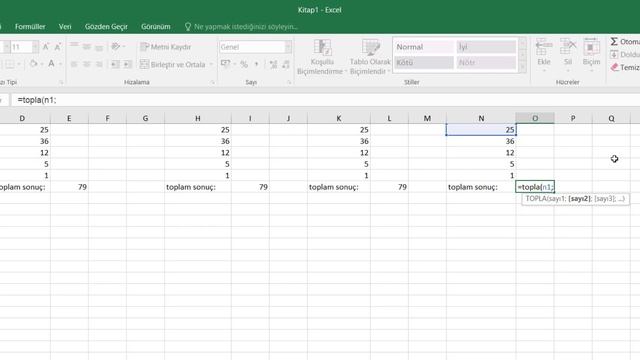640x360 pixels.
Task: Select column N header
Action: point(481,118)
